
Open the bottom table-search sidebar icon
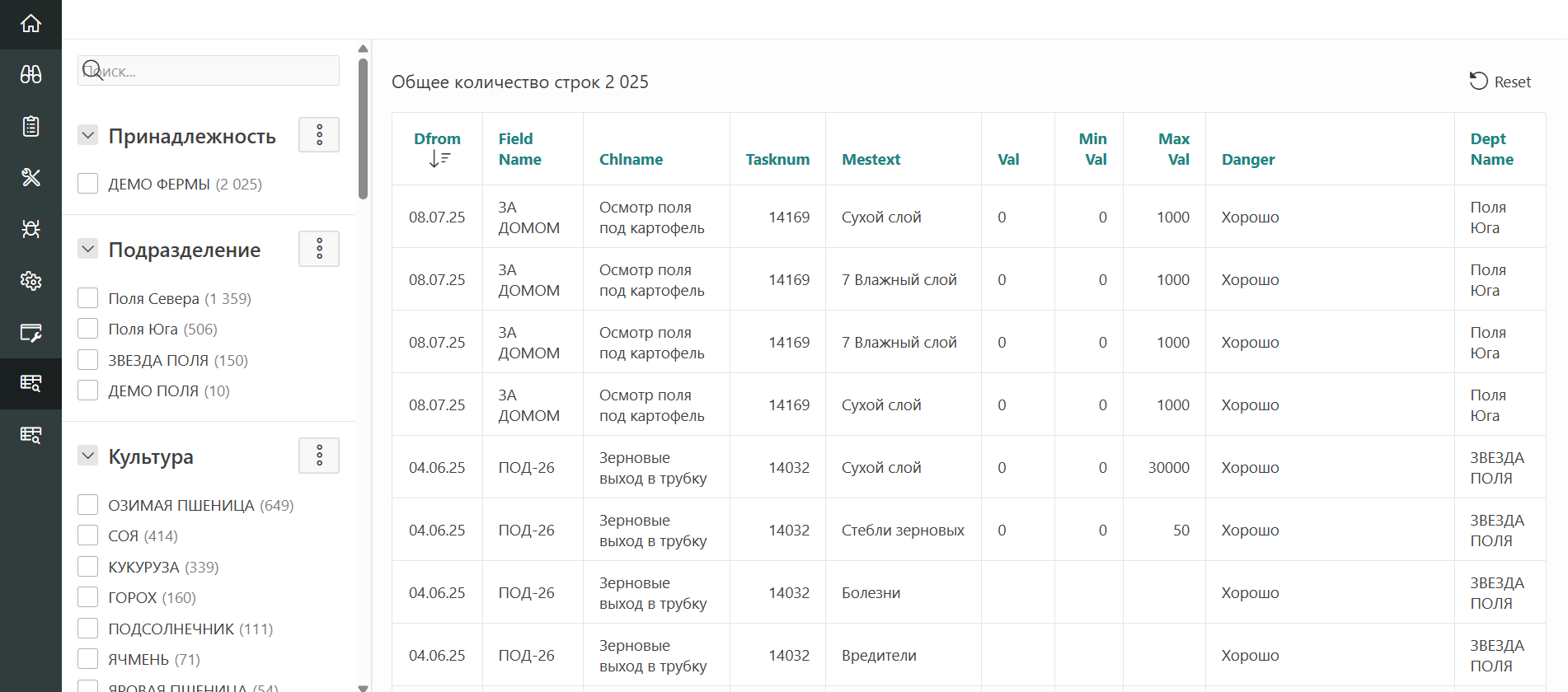tap(31, 435)
